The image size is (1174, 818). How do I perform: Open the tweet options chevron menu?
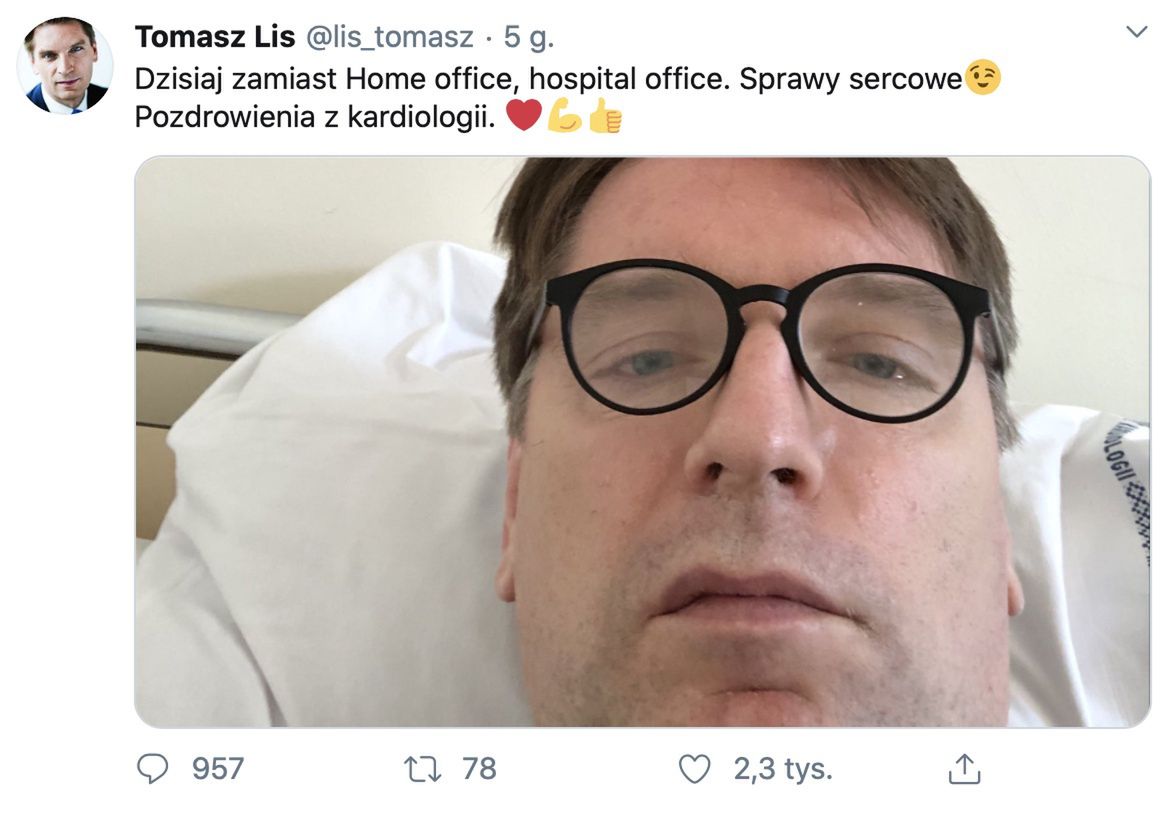click(x=1137, y=32)
